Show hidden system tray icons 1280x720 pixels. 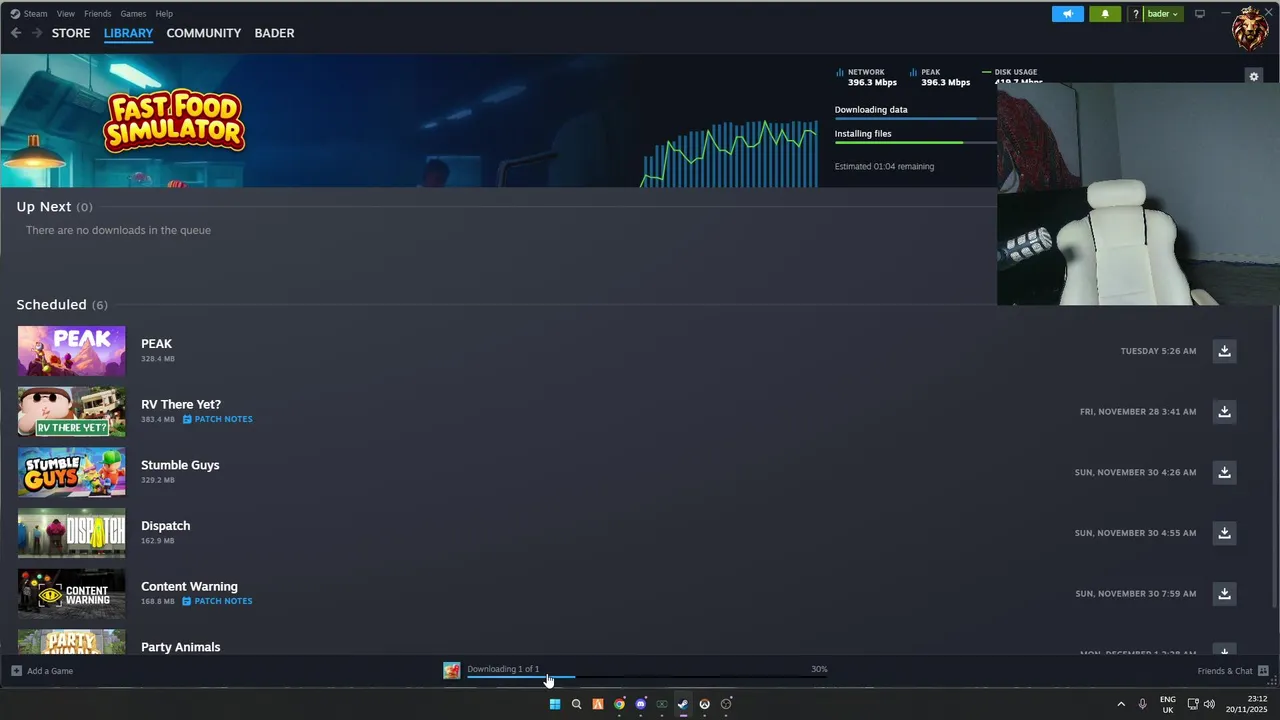pyautogui.click(x=1121, y=704)
